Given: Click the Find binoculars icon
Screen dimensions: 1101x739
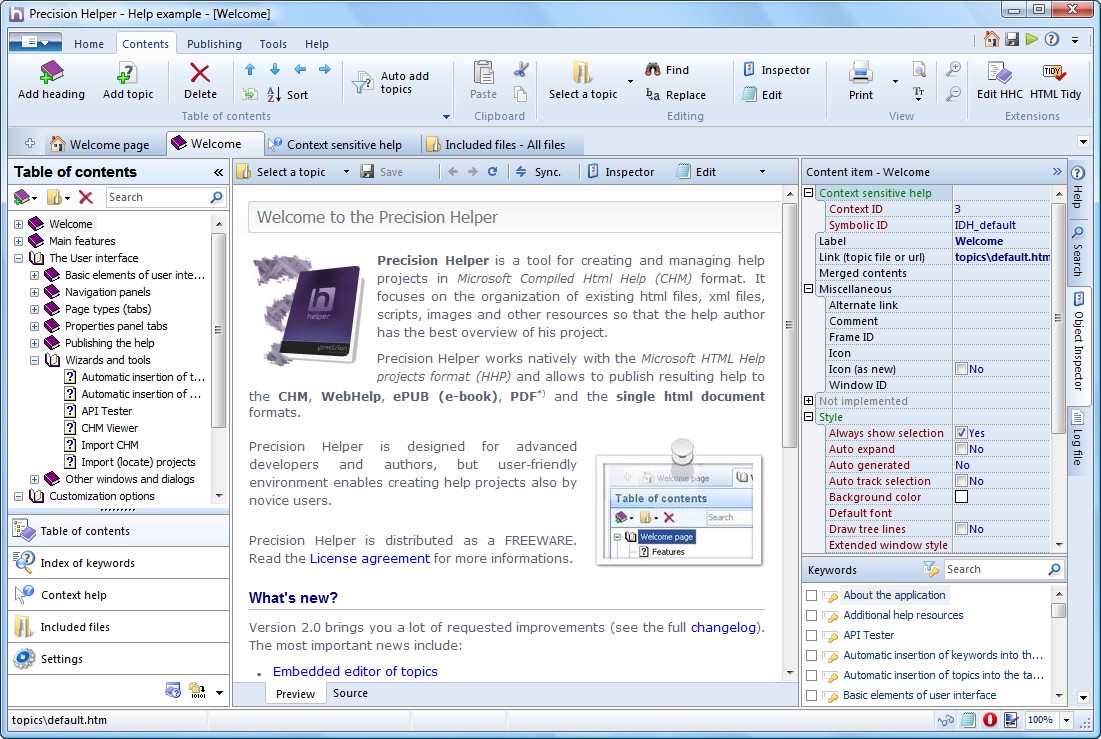Looking at the screenshot, I should pyautogui.click(x=653, y=70).
